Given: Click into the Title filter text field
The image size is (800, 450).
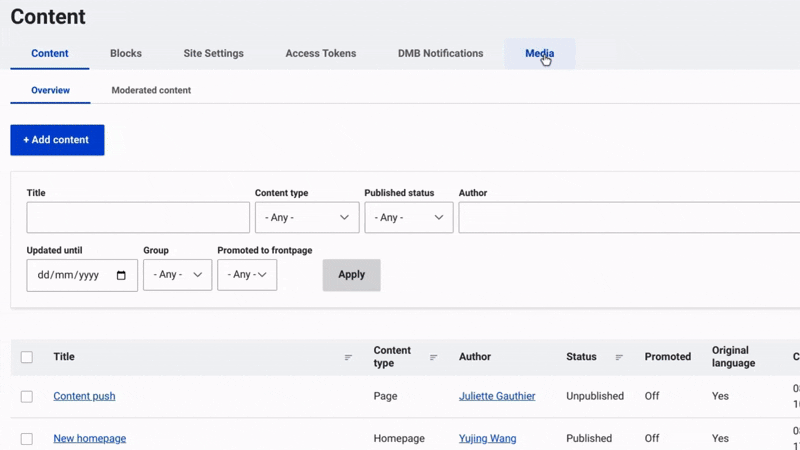Looking at the screenshot, I should 138,218.
